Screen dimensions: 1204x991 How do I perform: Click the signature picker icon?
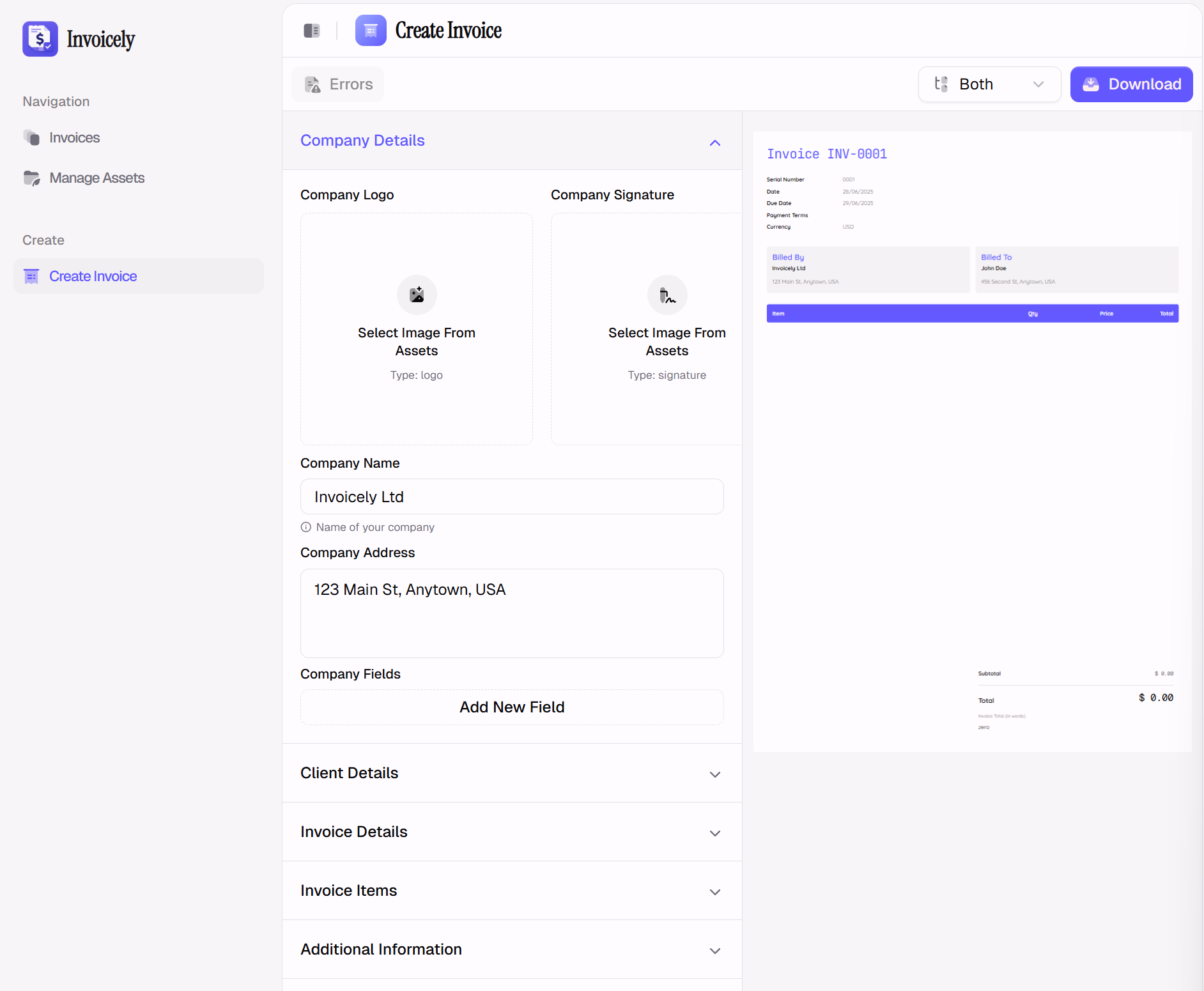[x=667, y=295]
